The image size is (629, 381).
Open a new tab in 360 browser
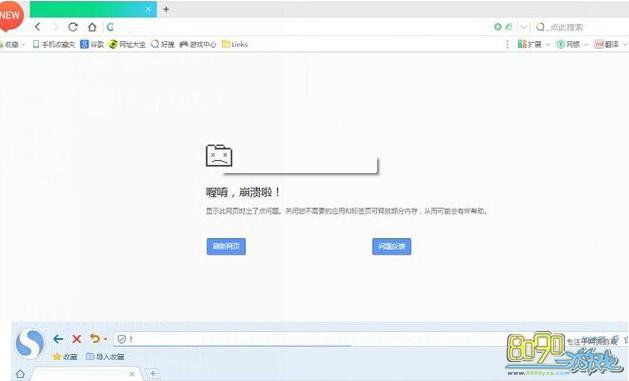166,9
